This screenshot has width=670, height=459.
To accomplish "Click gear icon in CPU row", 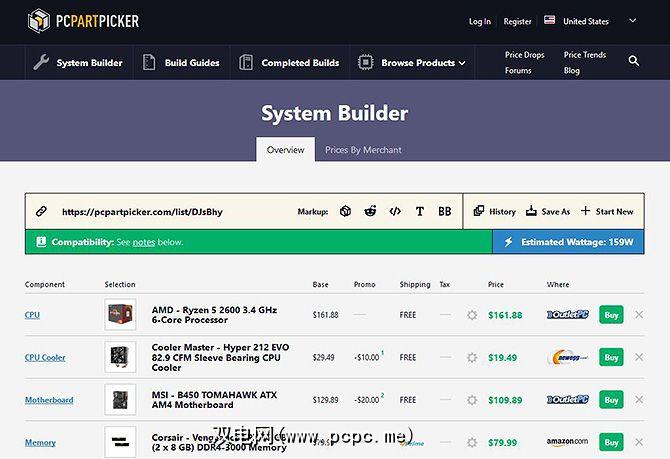I will tap(472, 315).
